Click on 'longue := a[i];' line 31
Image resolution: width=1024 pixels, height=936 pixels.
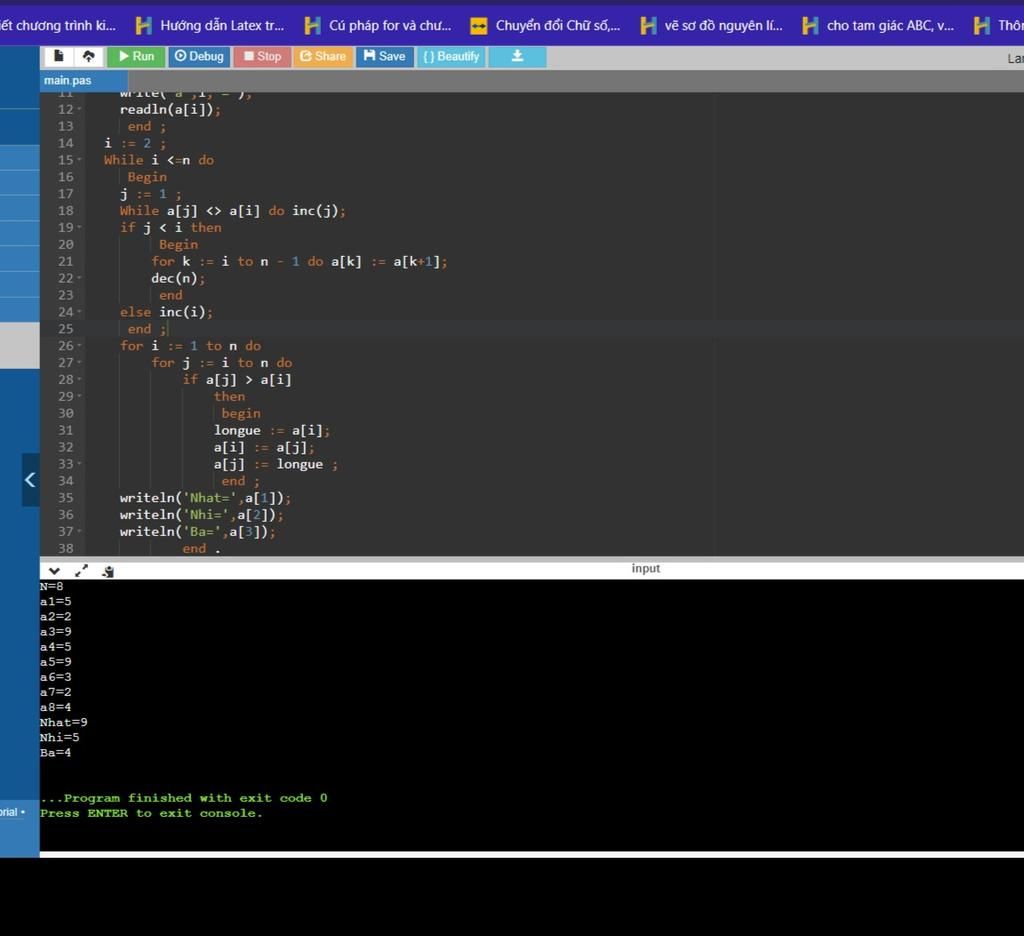(x=272, y=430)
